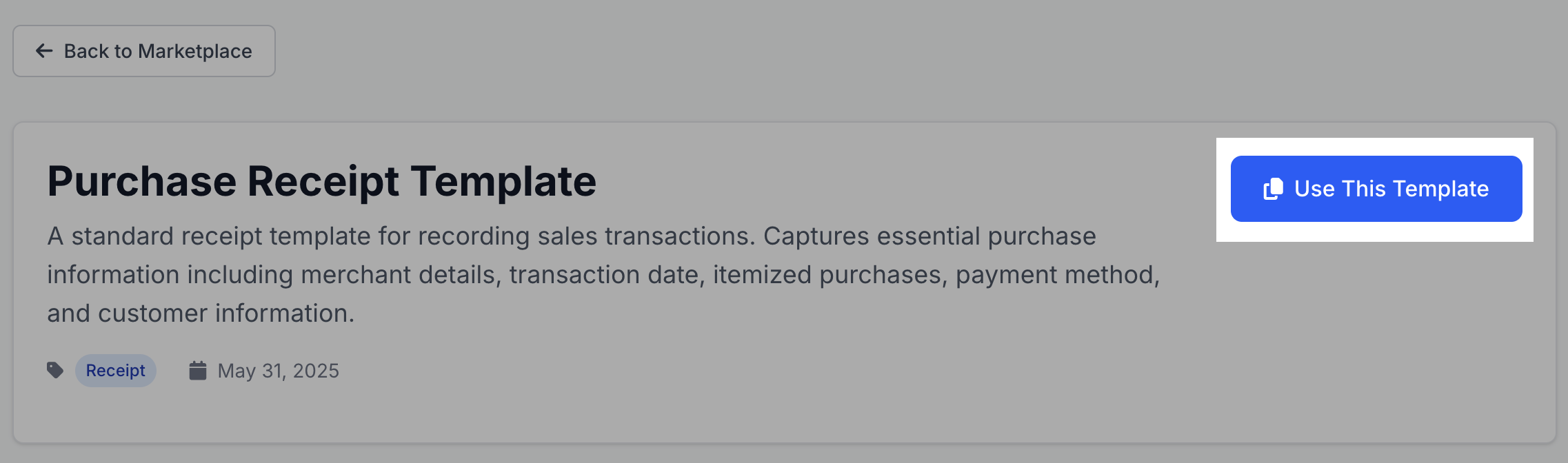The width and height of the screenshot is (1568, 463).
Task: Use this Purchase Receipt template
Action: pyautogui.click(x=1376, y=189)
